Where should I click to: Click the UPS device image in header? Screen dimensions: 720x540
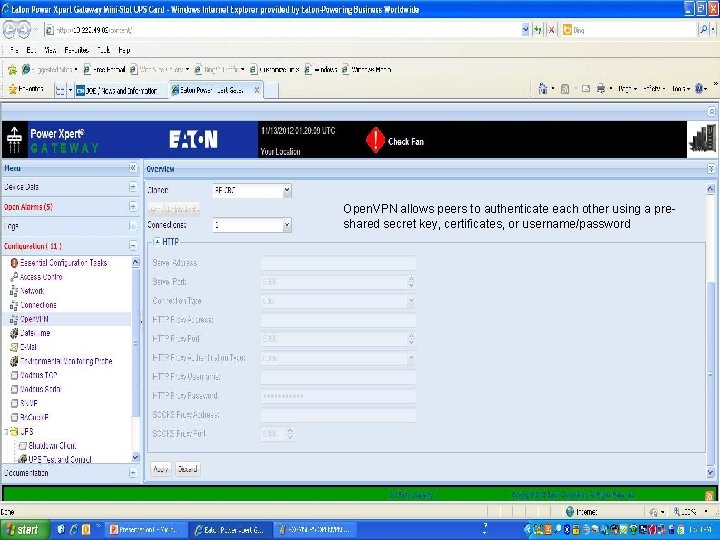pyautogui.click(x=702, y=140)
